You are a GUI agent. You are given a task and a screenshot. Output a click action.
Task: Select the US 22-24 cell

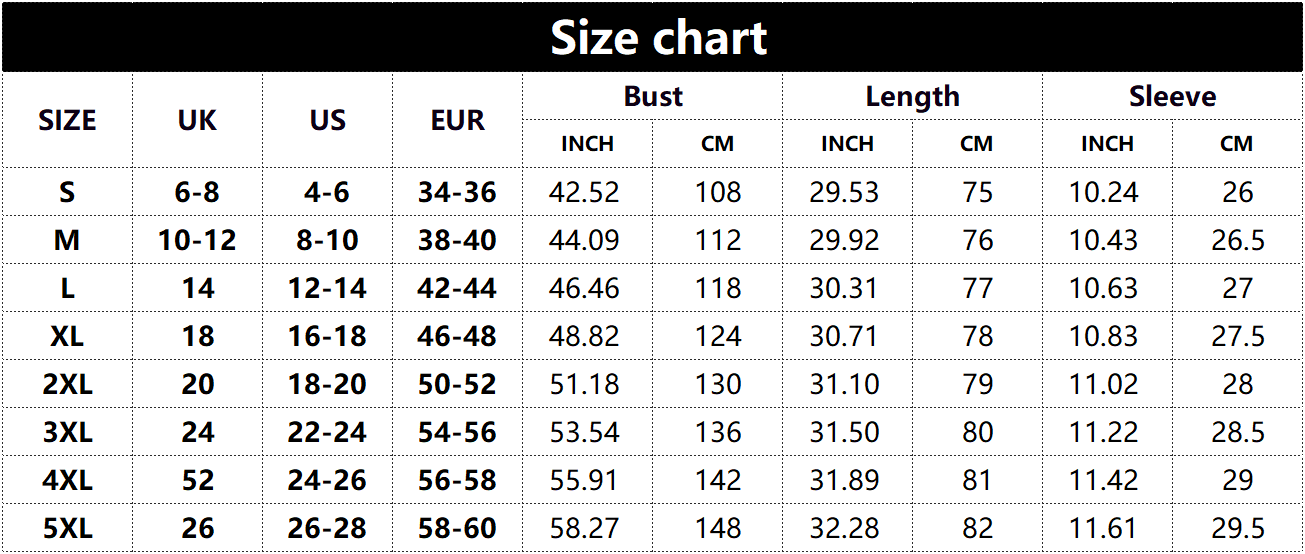click(x=327, y=432)
